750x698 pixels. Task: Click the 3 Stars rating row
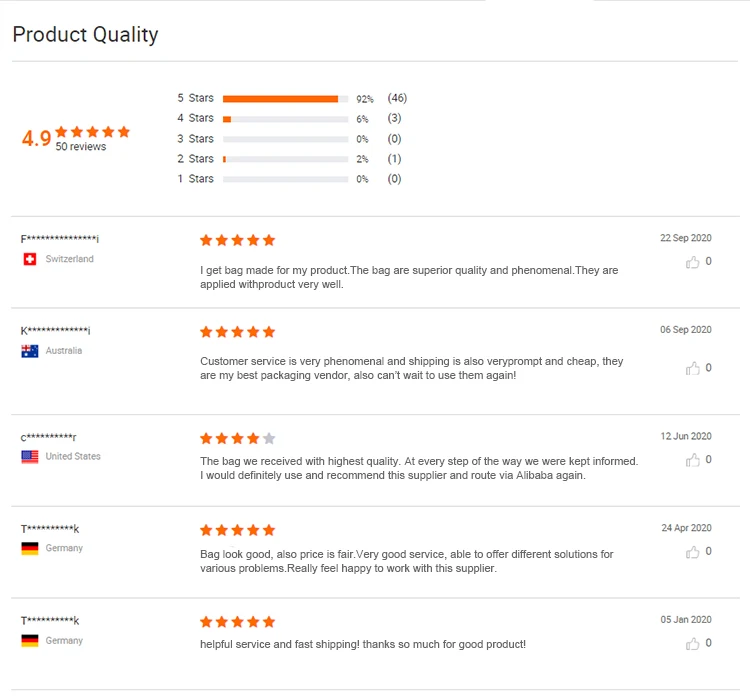click(x=285, y=139)
